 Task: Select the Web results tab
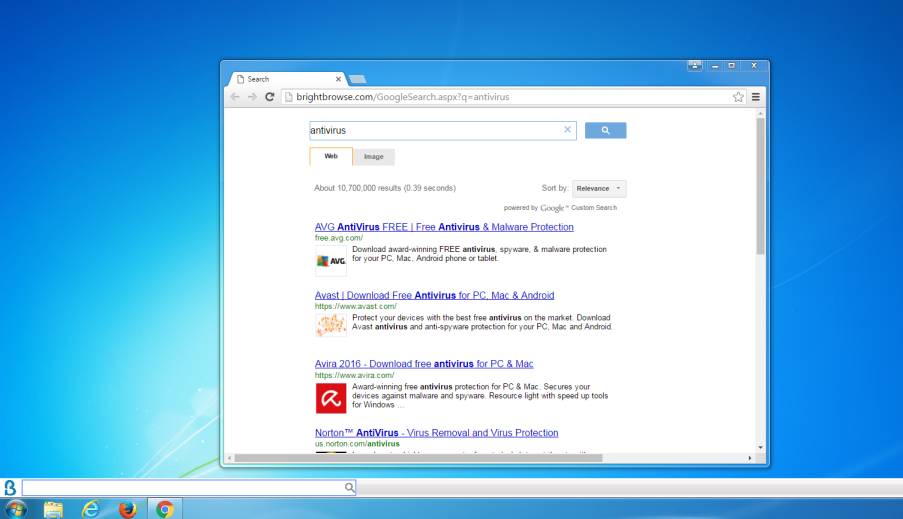[331, 156]
